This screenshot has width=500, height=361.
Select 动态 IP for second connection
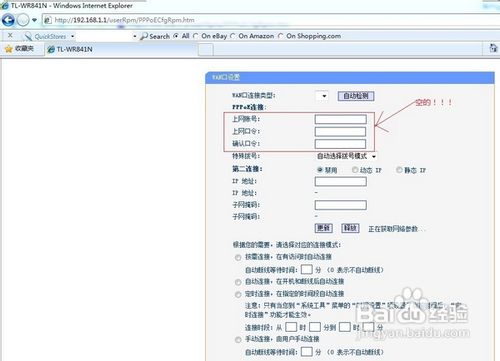click(x=355, y=170)
